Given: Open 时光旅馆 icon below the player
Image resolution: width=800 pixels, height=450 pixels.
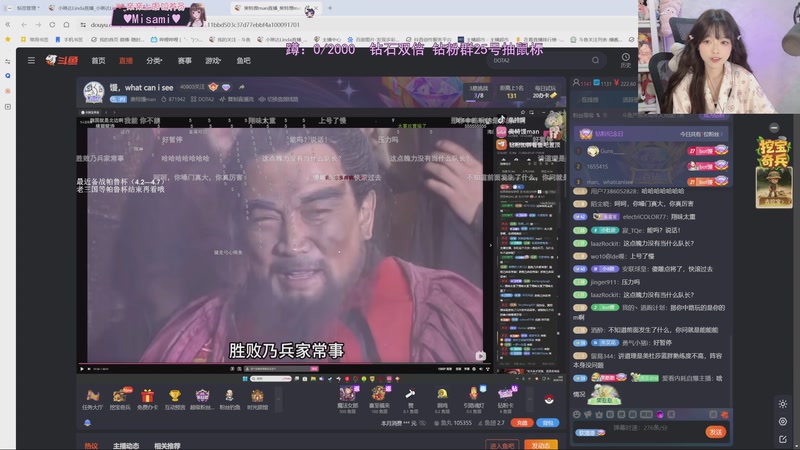Looking at the screenshot, I should (257, 399).
